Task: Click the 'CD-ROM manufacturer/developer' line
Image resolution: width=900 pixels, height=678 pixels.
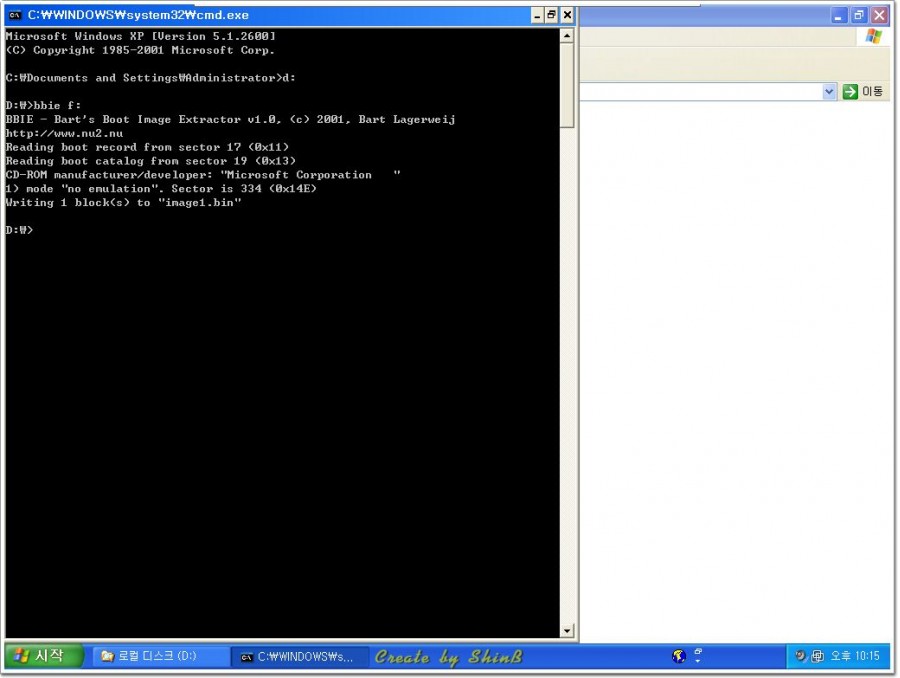Action: 203,175
